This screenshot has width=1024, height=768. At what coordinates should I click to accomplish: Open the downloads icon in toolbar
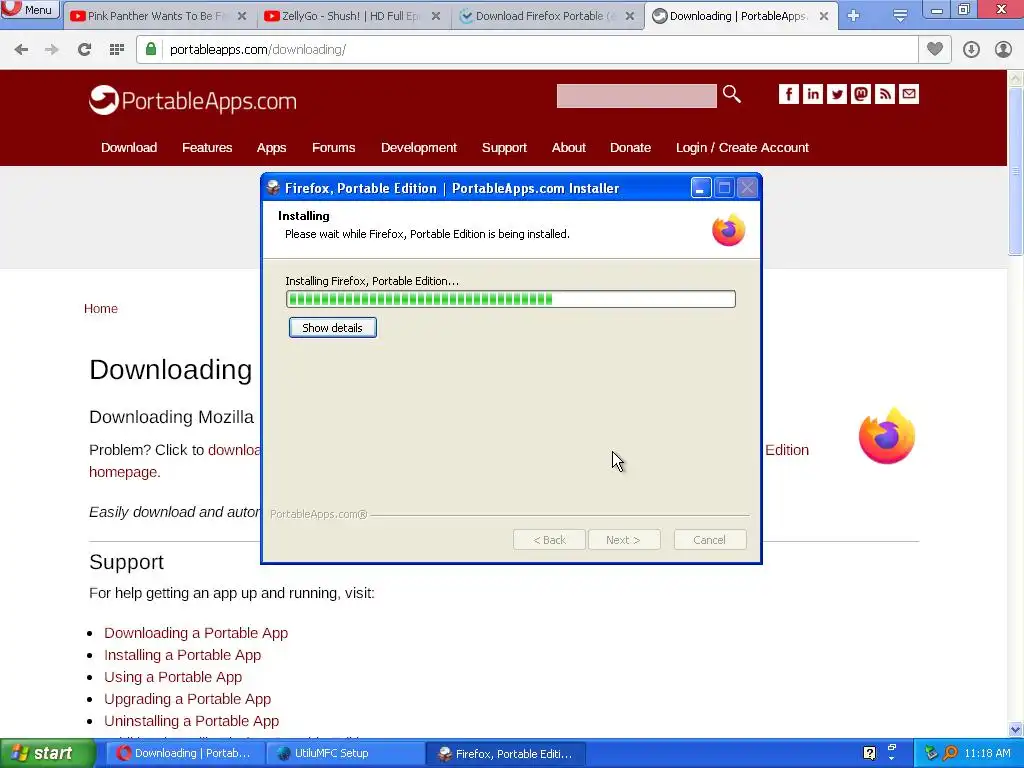coord(971,50)
